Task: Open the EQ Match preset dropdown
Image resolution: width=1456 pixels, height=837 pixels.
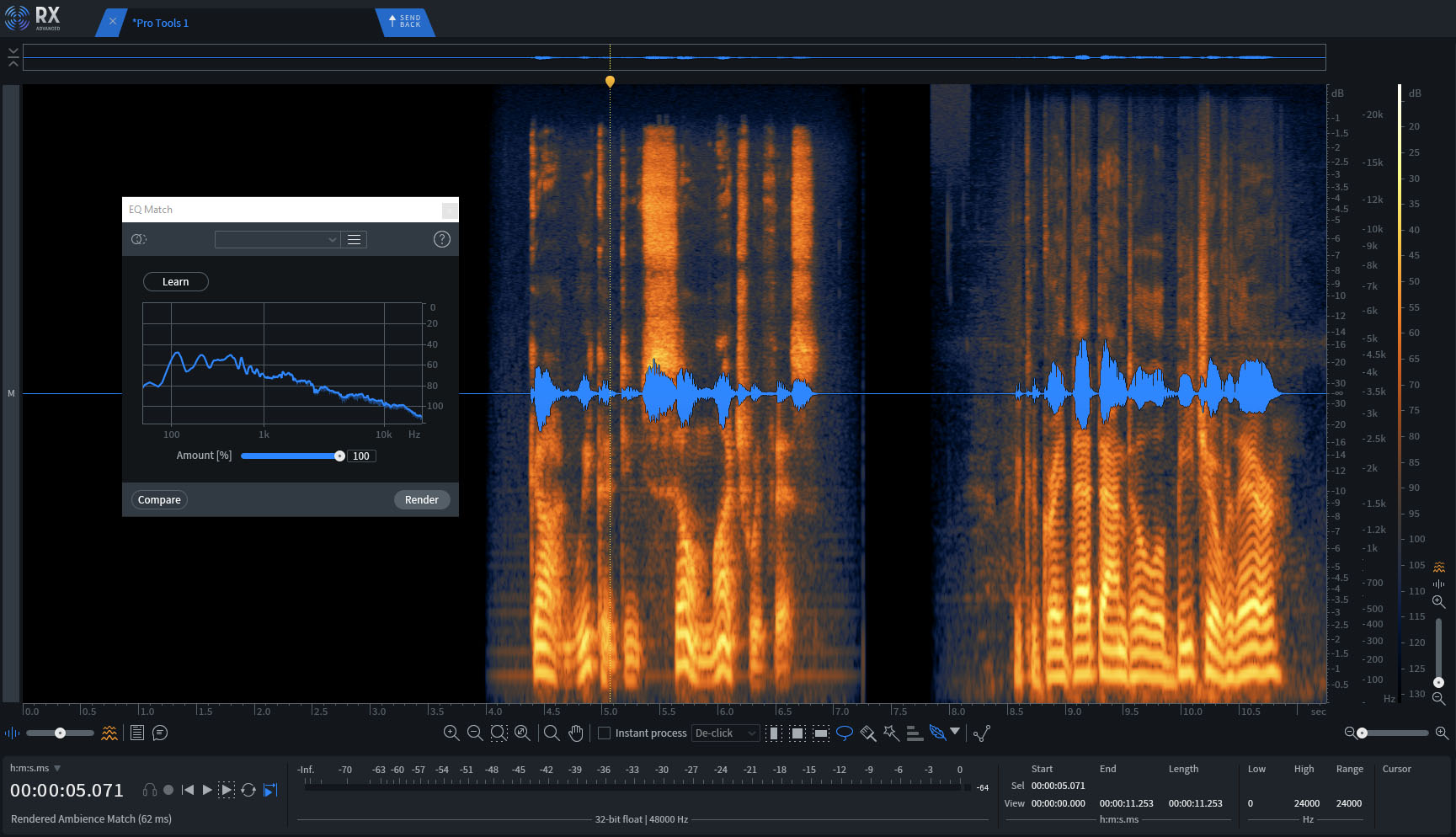Action: coord(277,240)
